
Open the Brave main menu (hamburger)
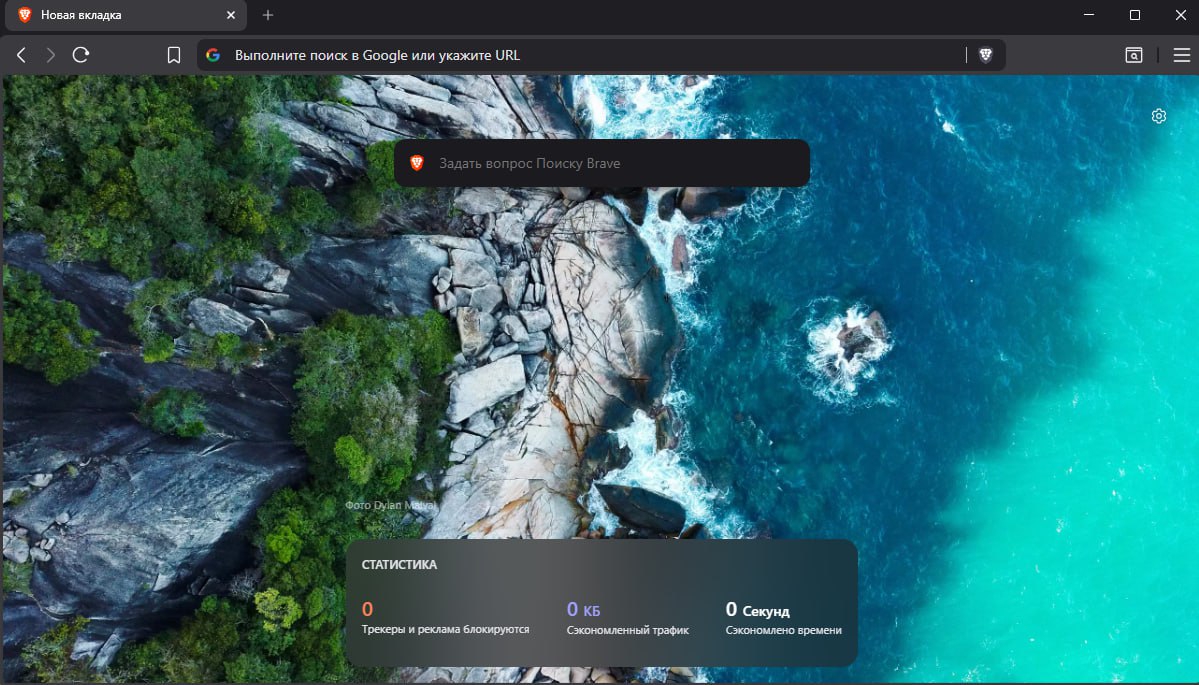[1181, 55]
